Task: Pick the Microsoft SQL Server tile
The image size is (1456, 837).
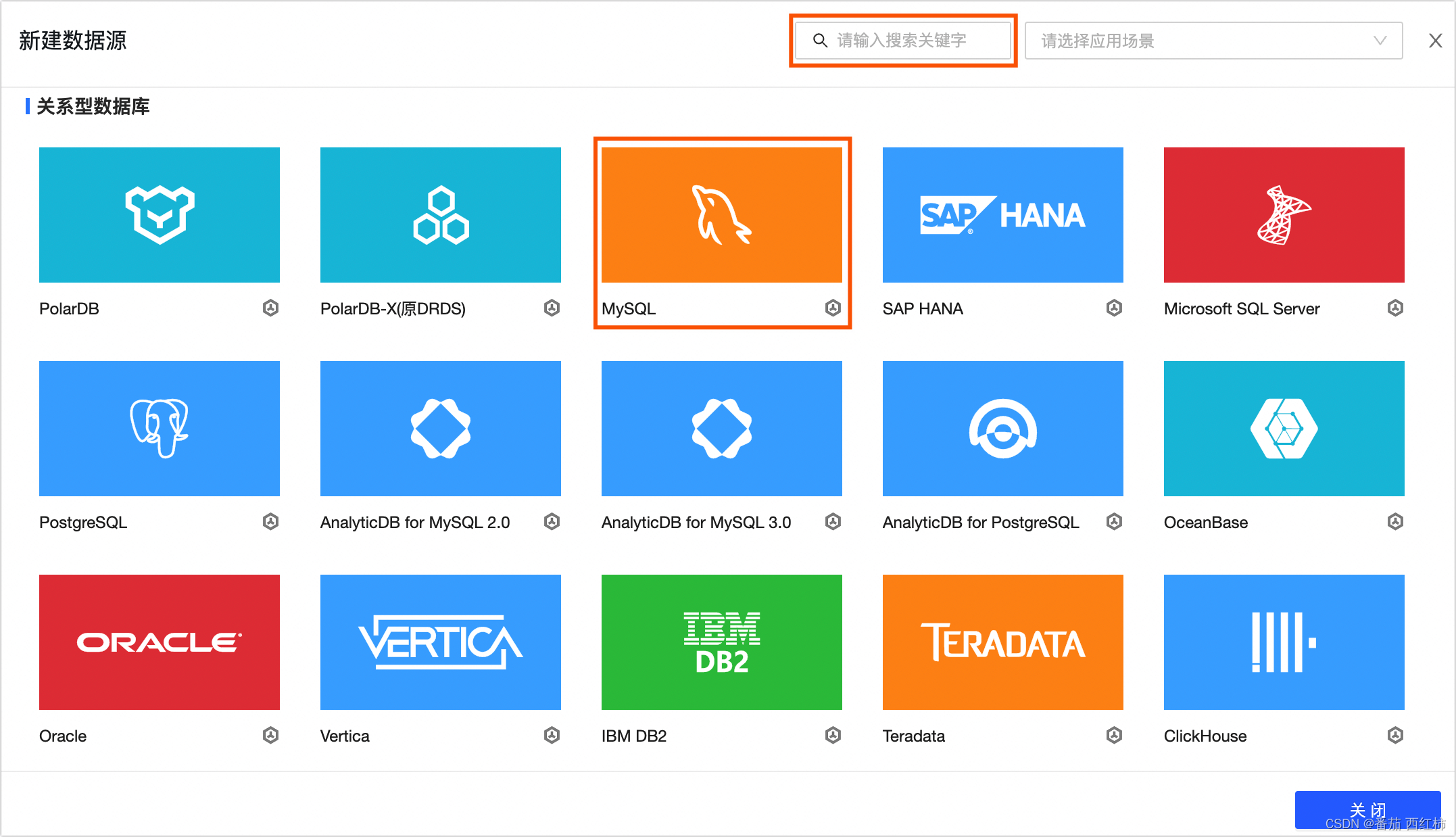Action: (1284, 215)
